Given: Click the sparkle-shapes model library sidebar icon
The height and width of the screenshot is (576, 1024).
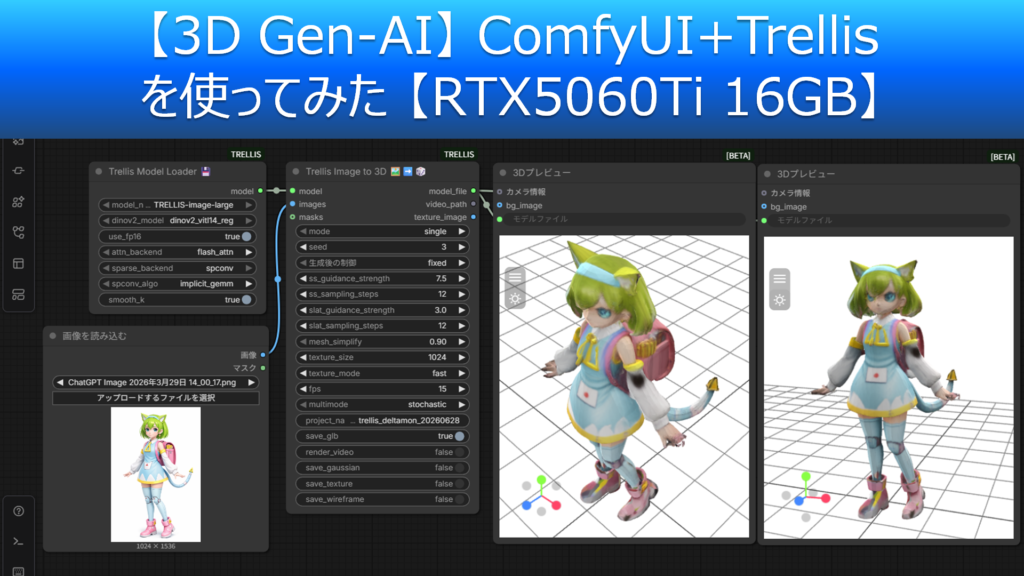Looking at the screenshot, I should pyautogui.click(x=18, y=202).
